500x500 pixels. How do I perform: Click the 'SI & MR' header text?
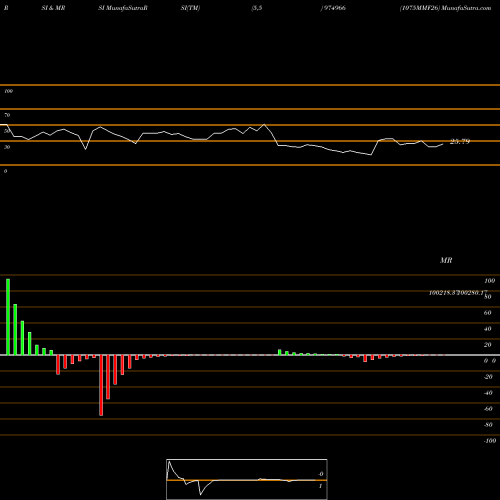[53, 8]
